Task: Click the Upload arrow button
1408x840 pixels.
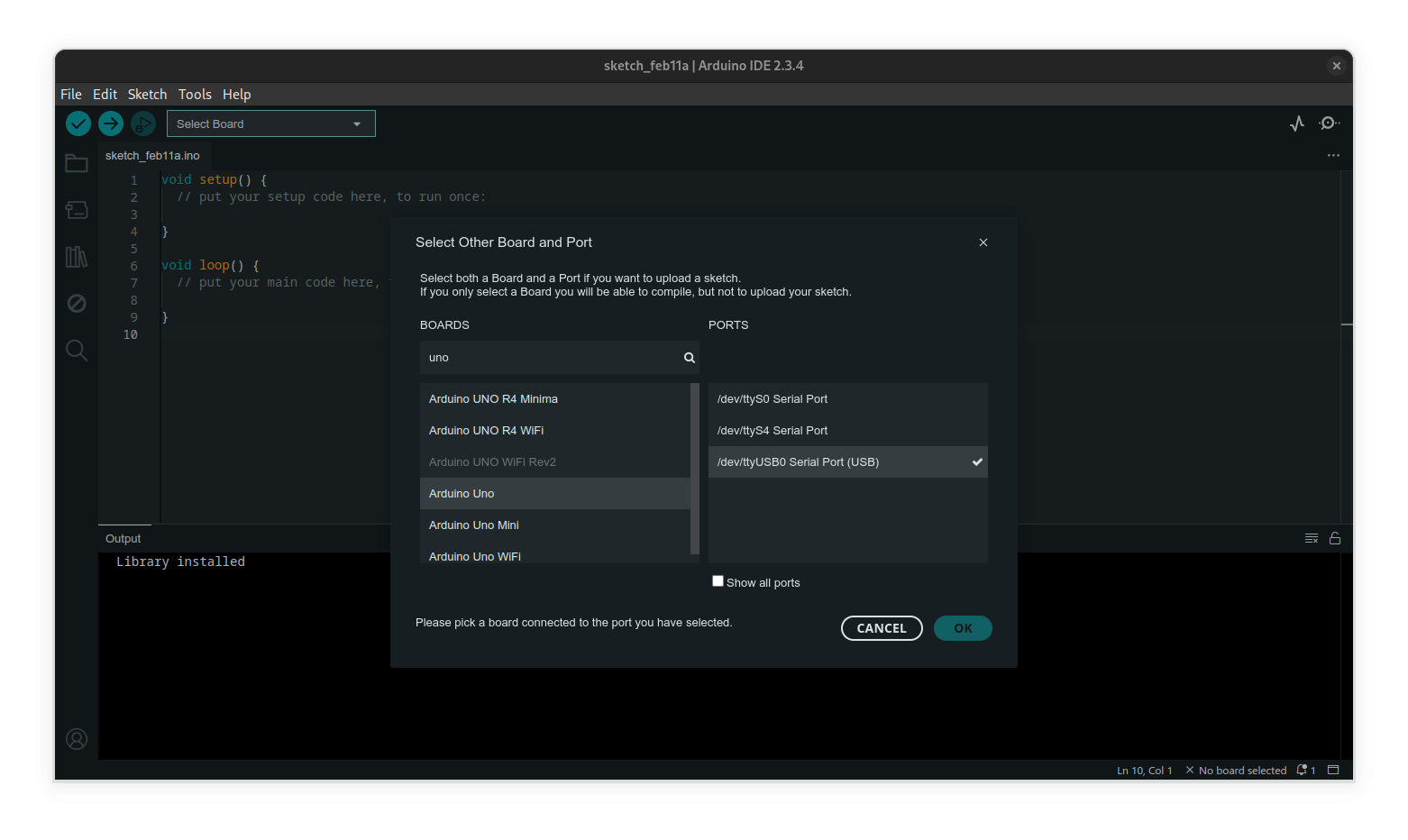Action: tap(111, 123)
